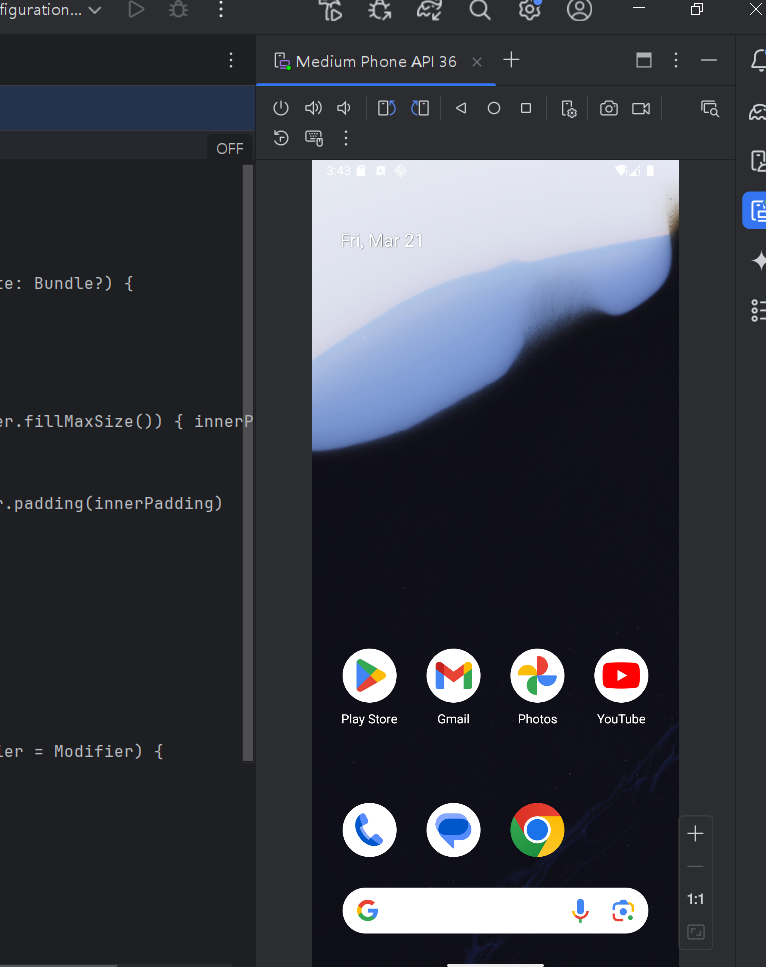Lower emulator volume with Volume Down
This screenshot has height=967, width=766.
click(x=344, y=109)
